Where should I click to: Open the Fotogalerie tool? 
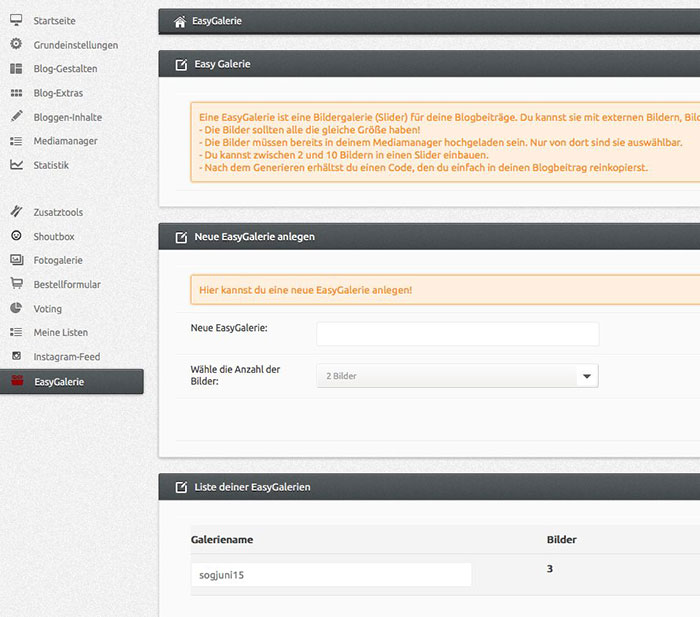click(58, 260)
